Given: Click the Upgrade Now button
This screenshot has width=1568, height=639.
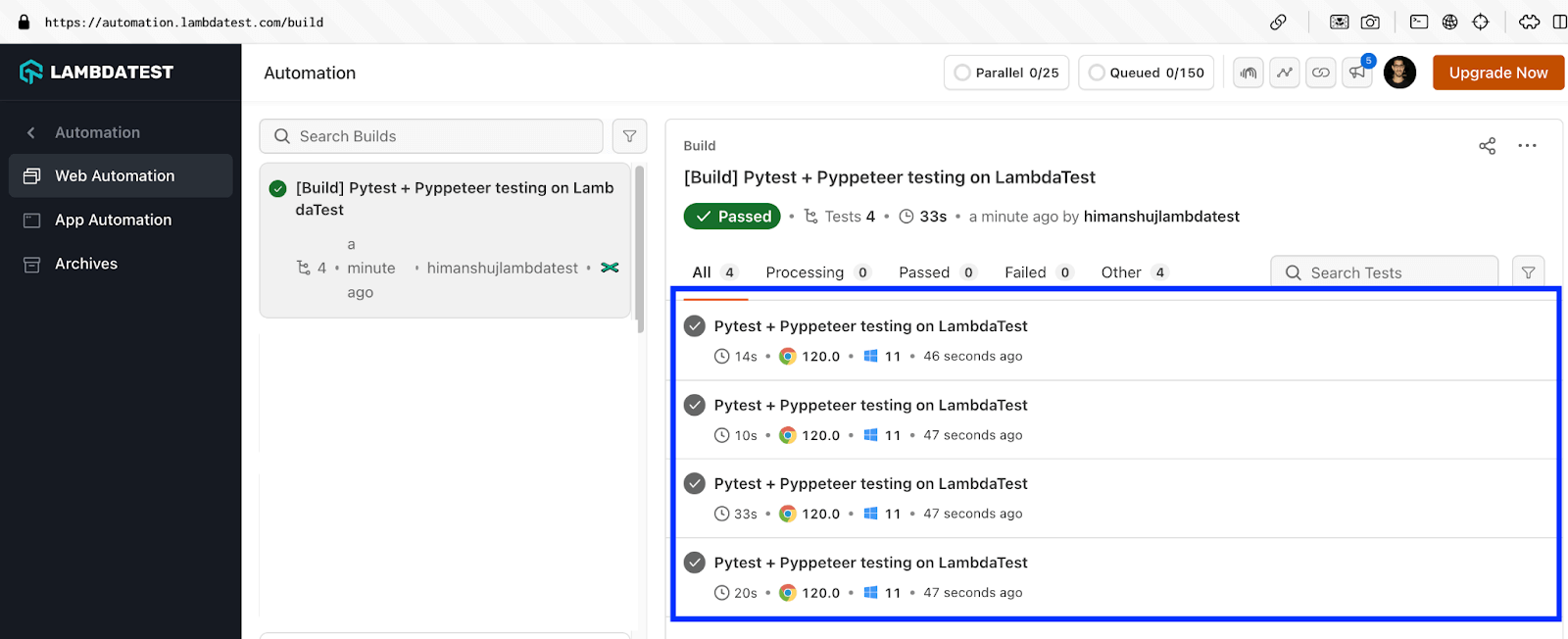Looking at the screenshot, I should click(1497, 73).
